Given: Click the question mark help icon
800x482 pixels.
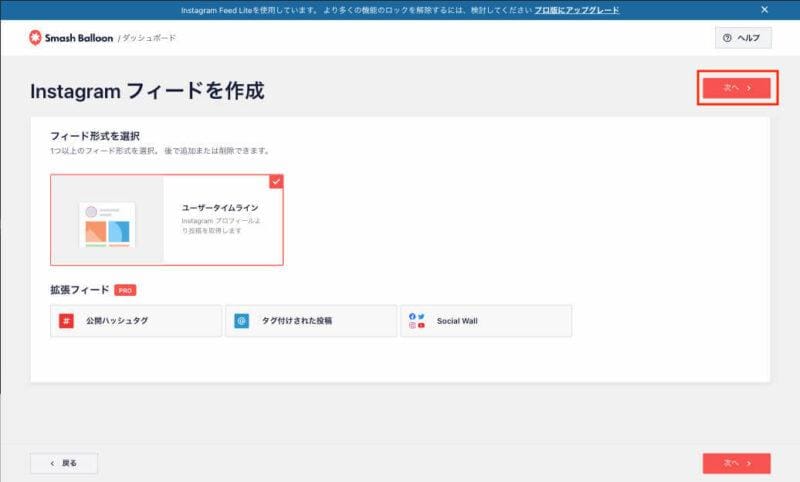Looking at the screenshot, I should (x=726, y=38).
